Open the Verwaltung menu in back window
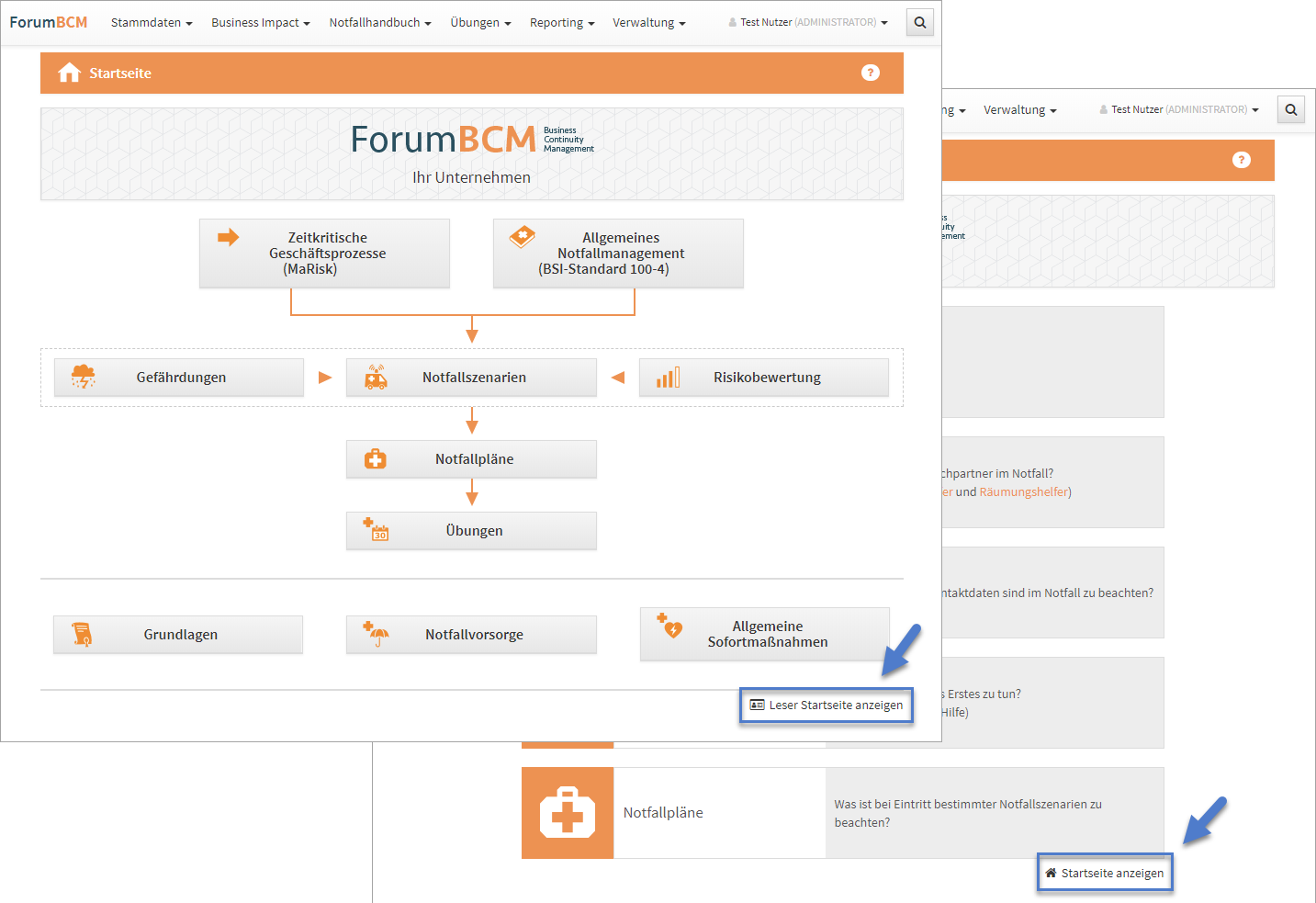Viewport: 1316px width, 903px height. (1020, 109)
